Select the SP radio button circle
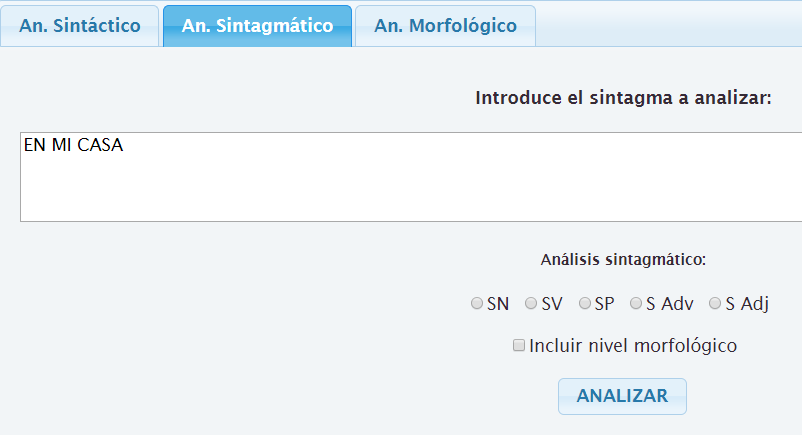This screenshot has width=802, height=435. tap(585, 303)
